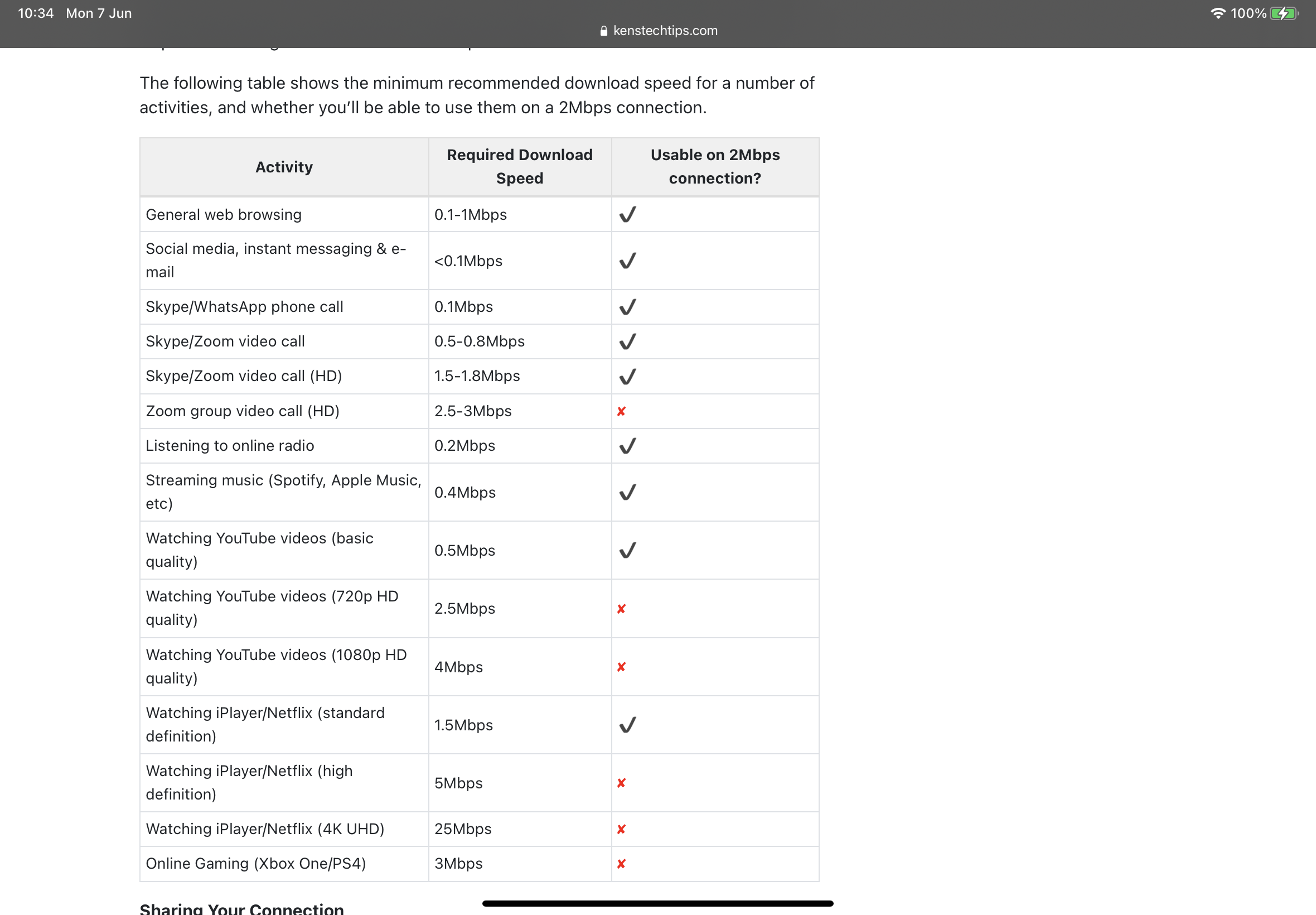Tap the Wi-Fi status icon
This screenshot has width=1316, height=915.
(x=1217, y=13)
